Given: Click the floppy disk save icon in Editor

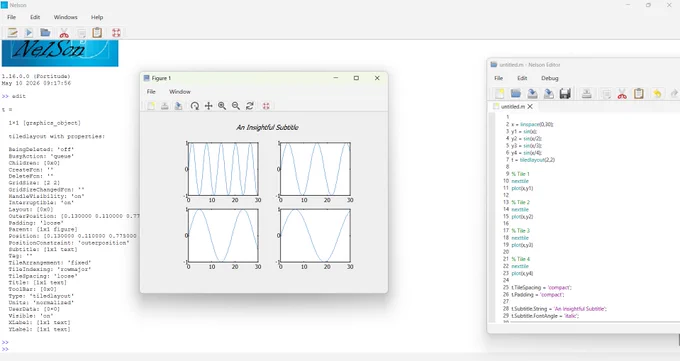Looking at the screenshot, I should click(565, 93).
